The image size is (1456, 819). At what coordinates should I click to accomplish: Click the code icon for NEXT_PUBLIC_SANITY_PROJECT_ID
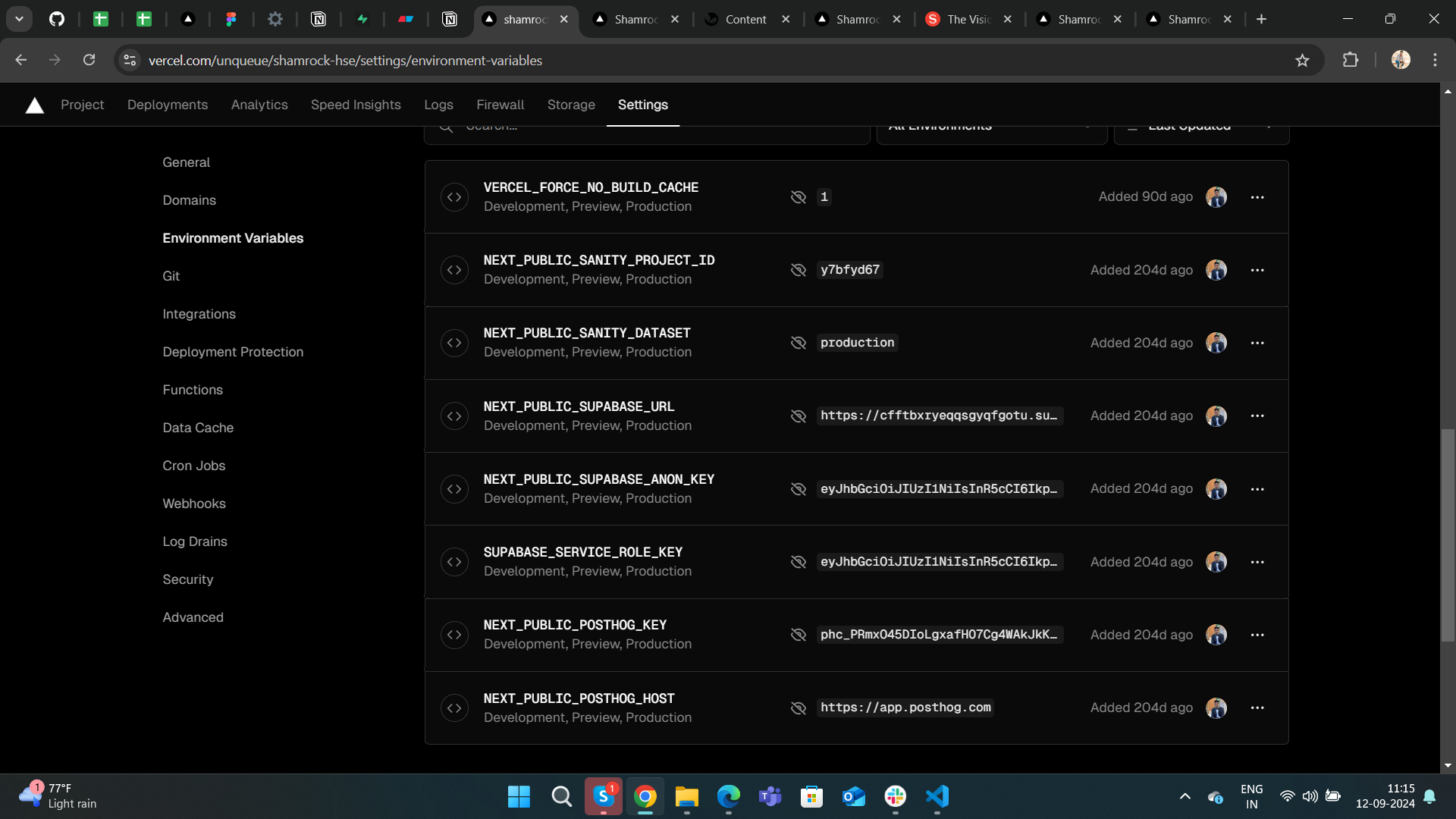(454, 270)
